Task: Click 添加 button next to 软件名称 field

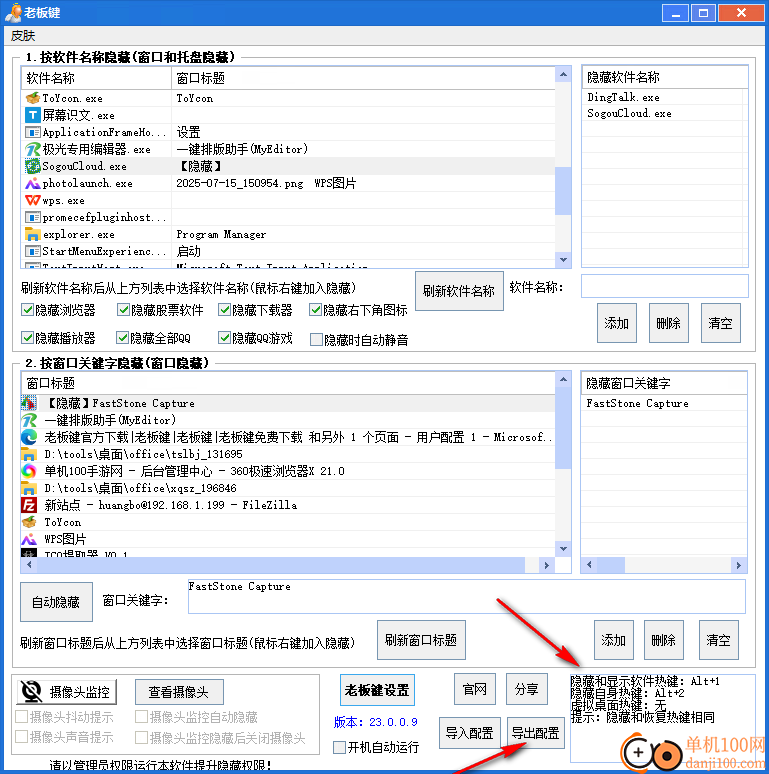Action: (616, 323)
